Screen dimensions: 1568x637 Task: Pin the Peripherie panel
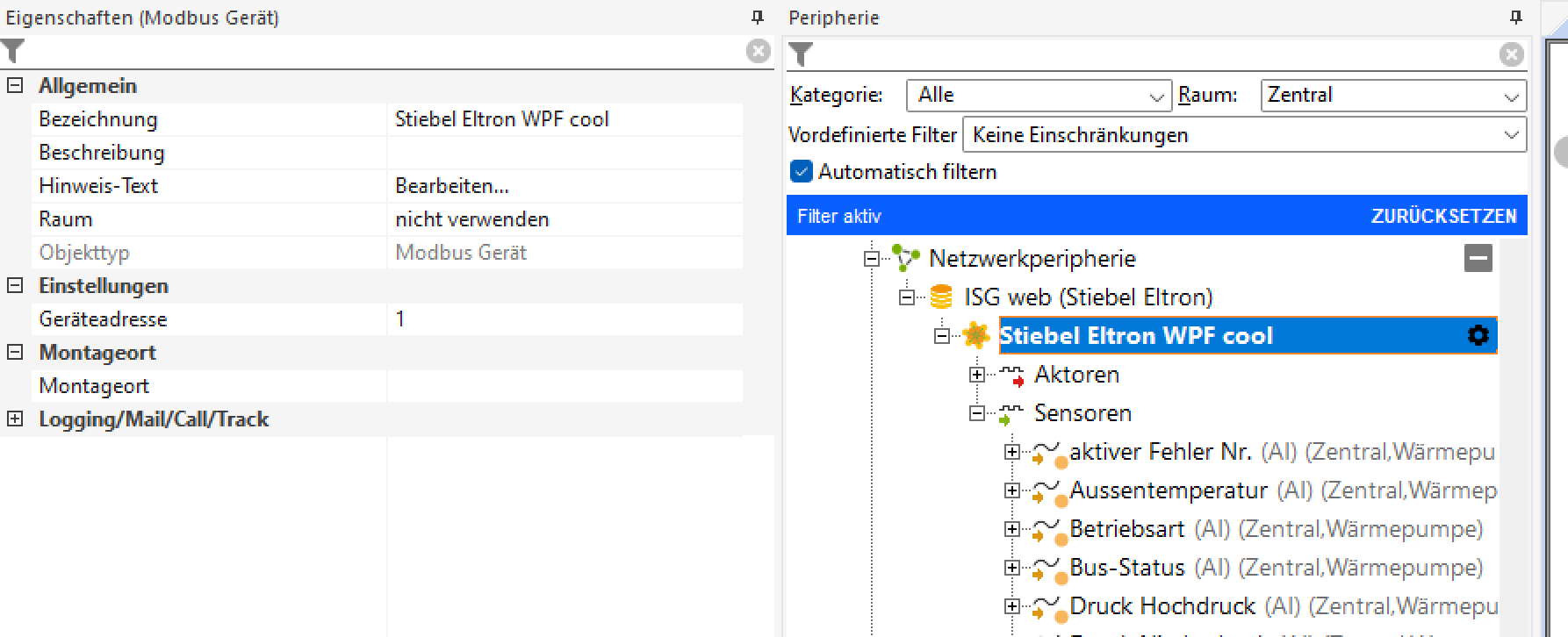click(1515, 18)
